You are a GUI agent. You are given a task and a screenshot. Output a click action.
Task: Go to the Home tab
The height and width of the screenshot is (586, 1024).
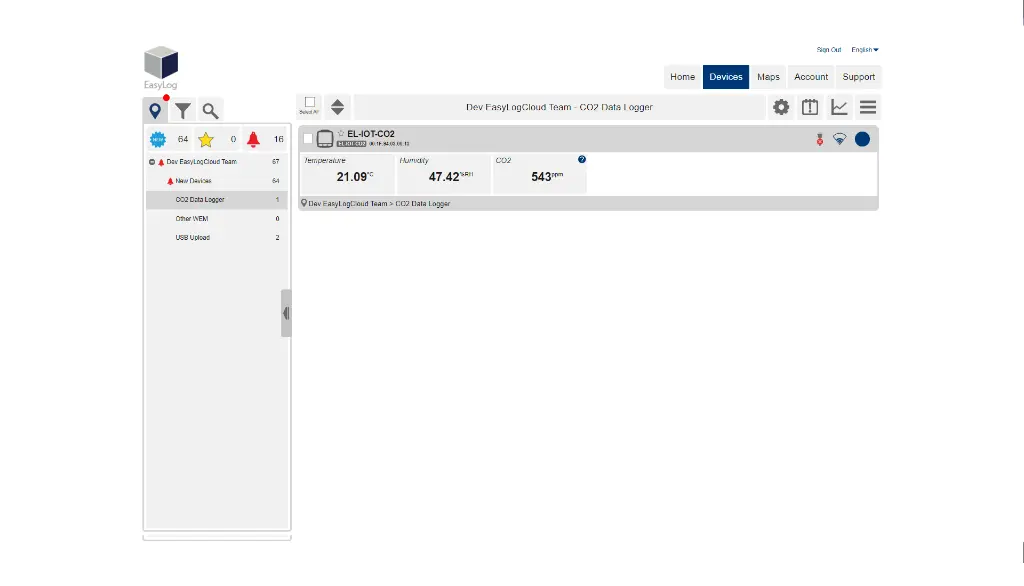pos(682,77)
